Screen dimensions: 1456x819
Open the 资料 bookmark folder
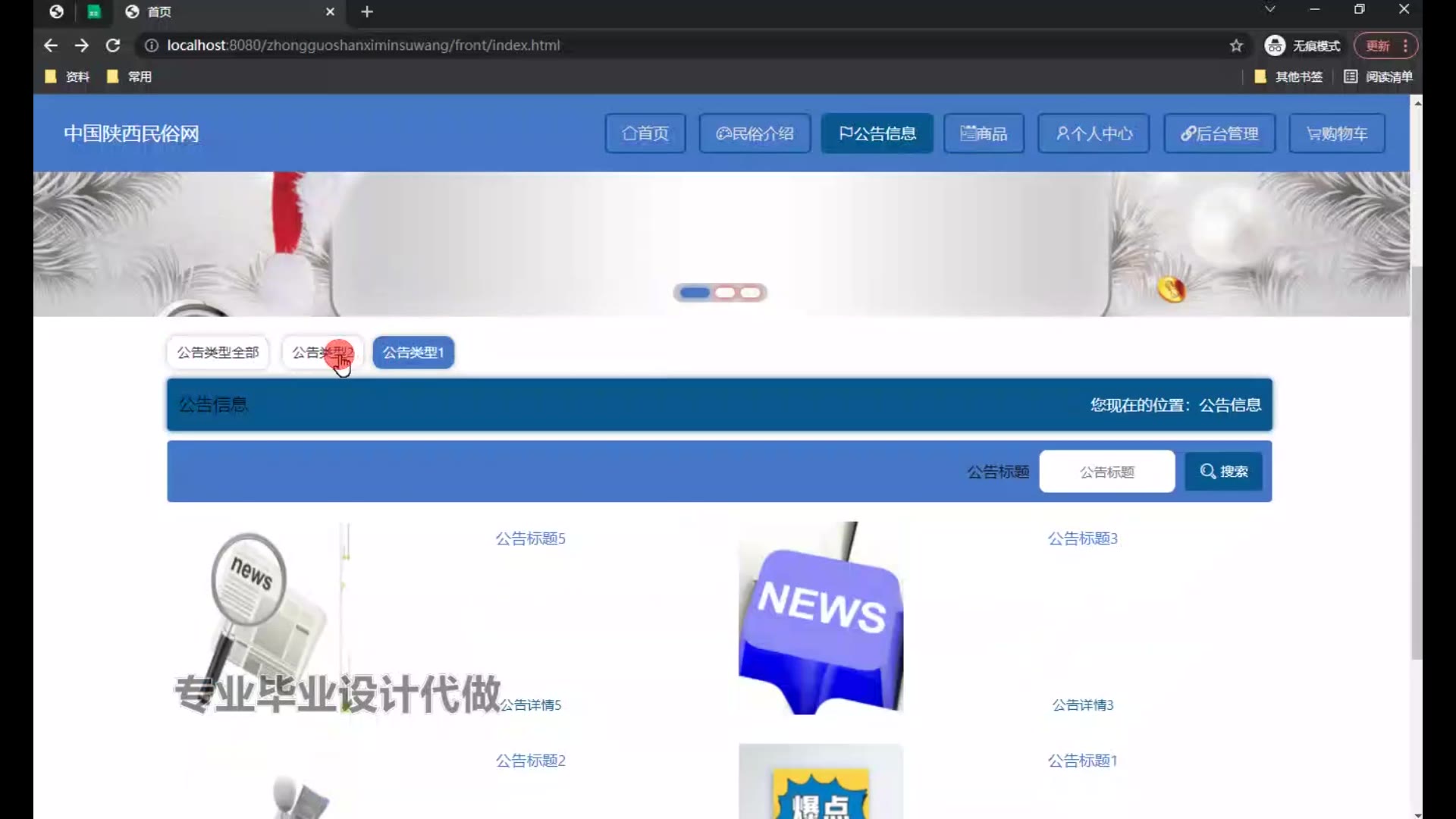(x=67, y=77)
